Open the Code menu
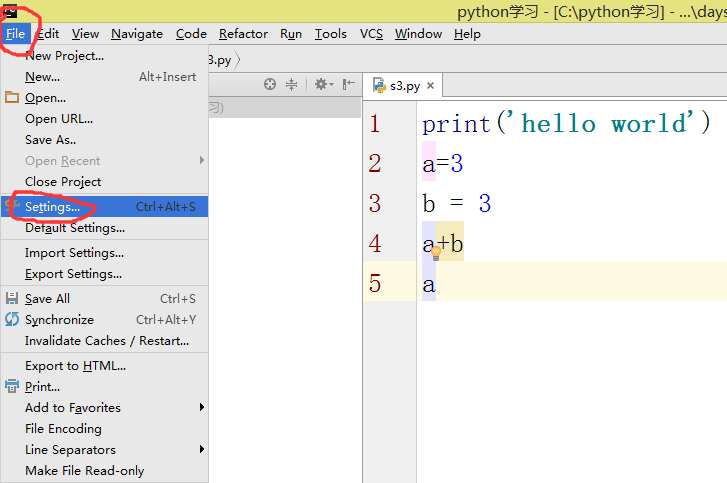Image resolution: width=727 pixels, height=483 pixels. click(x=191, y=34)
